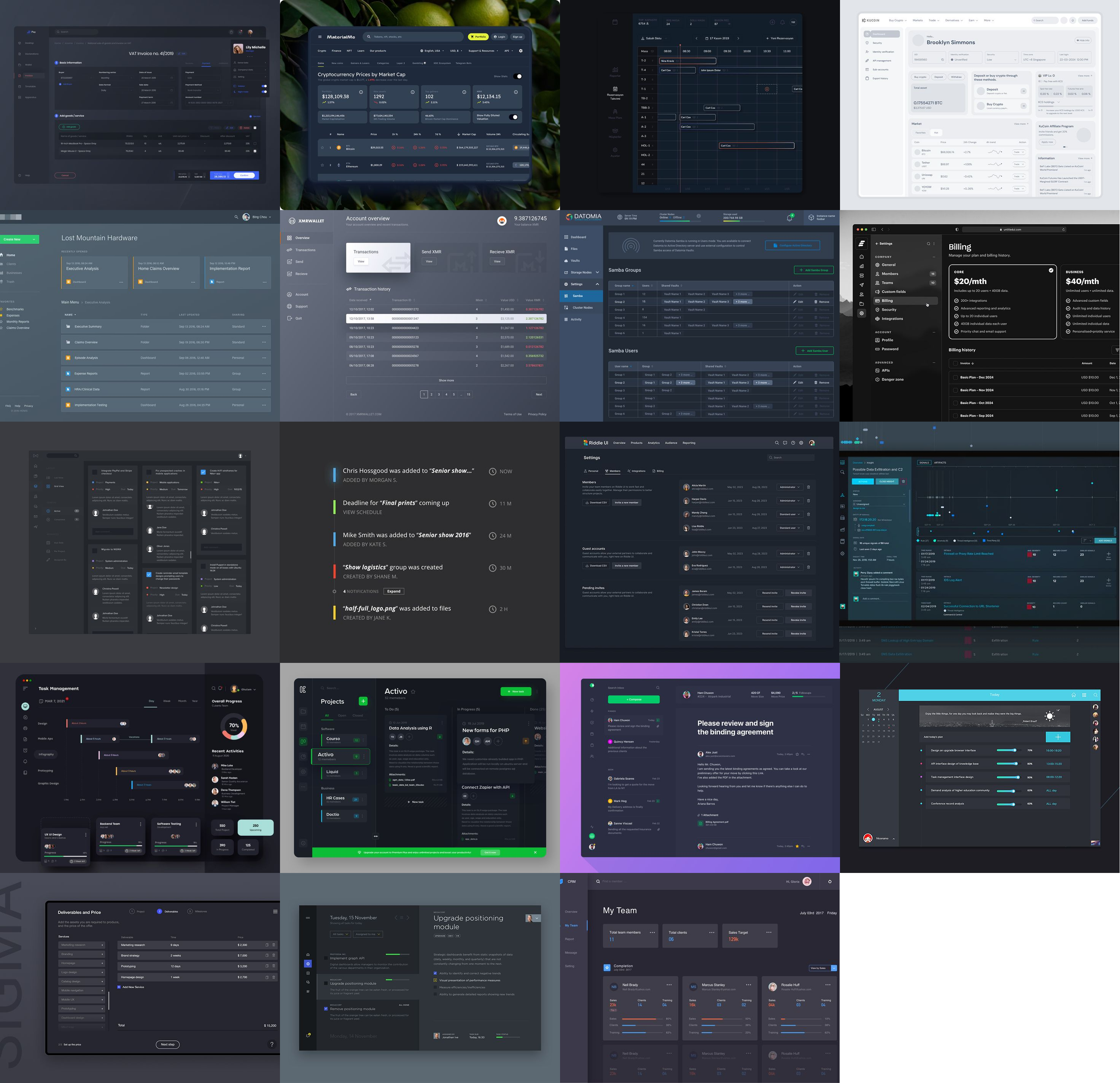Viewport: 1120px width, 1083px height.
Task: Open the Marketing research service dropdown in Deliverables
Action: [82, 945]
